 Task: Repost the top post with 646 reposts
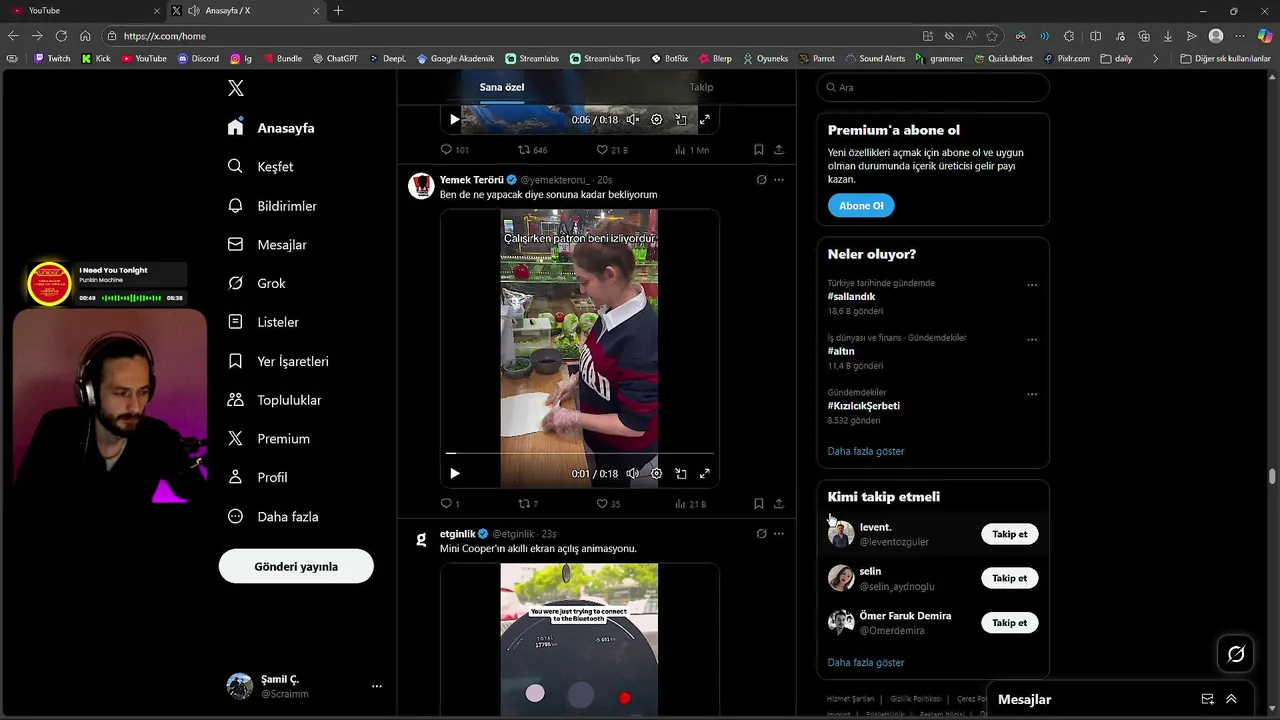[x=532, y=150]
